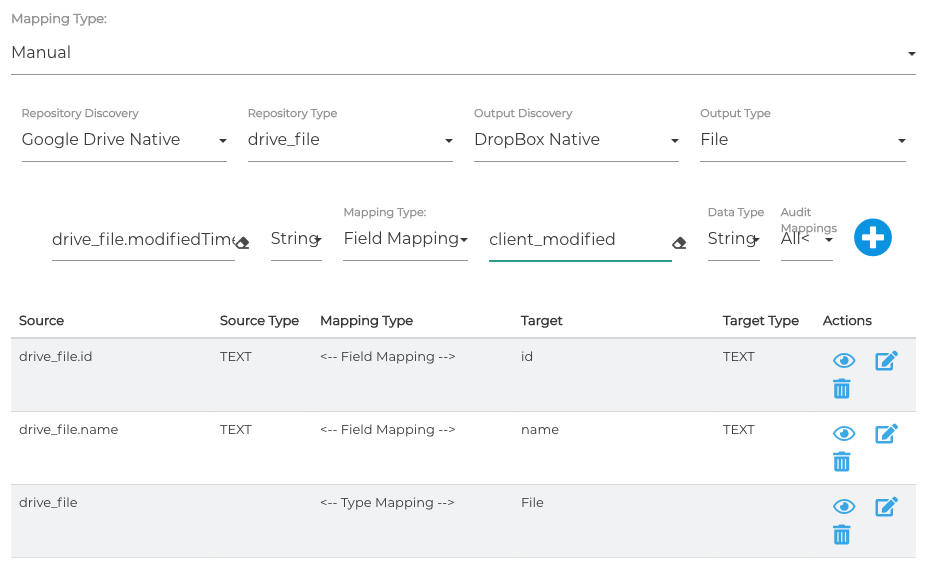Delete the drive_file Type Mapping row

point(842,535)
